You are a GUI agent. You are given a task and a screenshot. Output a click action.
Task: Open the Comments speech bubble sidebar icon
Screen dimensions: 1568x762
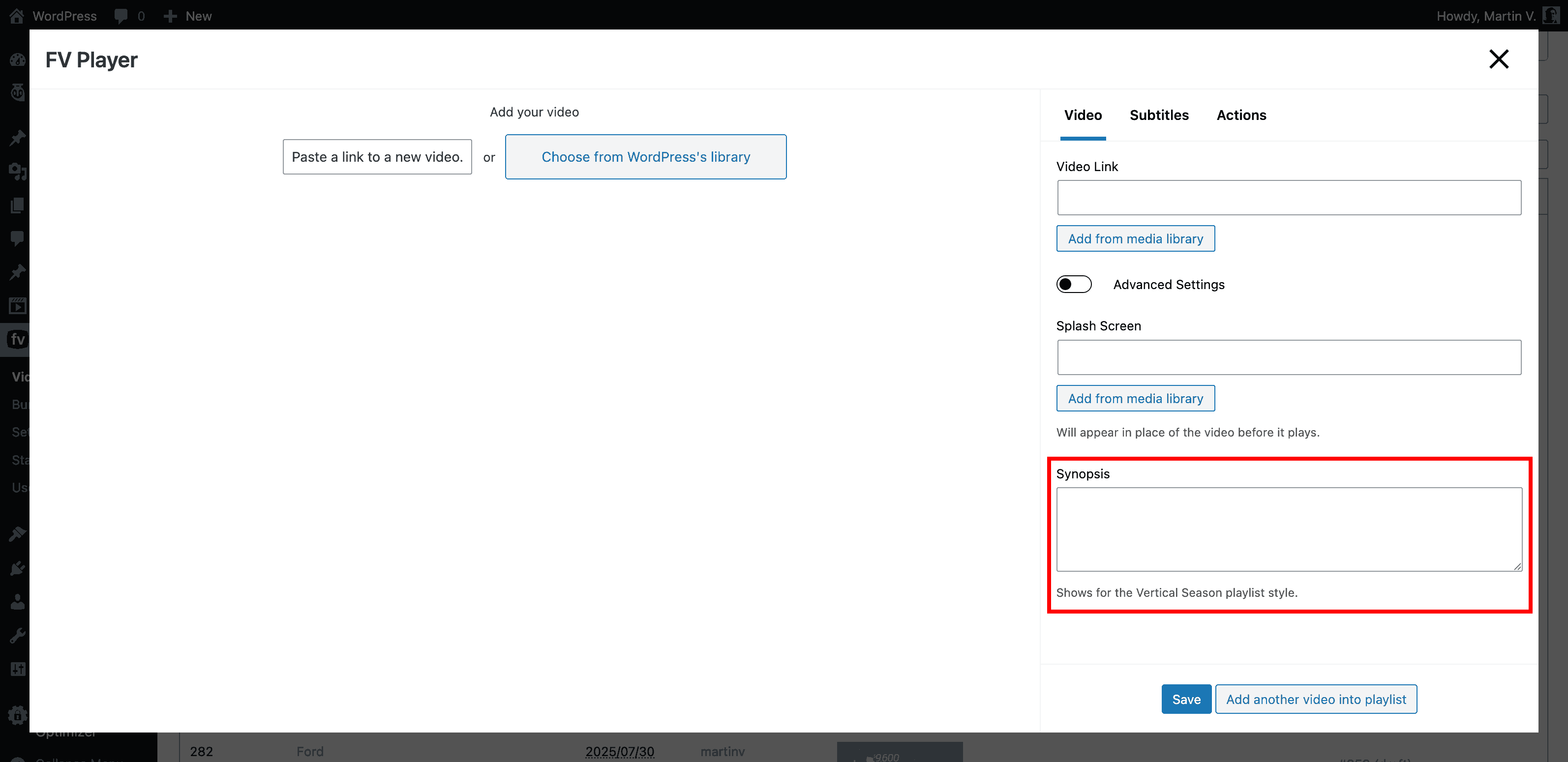click(18, 238)
